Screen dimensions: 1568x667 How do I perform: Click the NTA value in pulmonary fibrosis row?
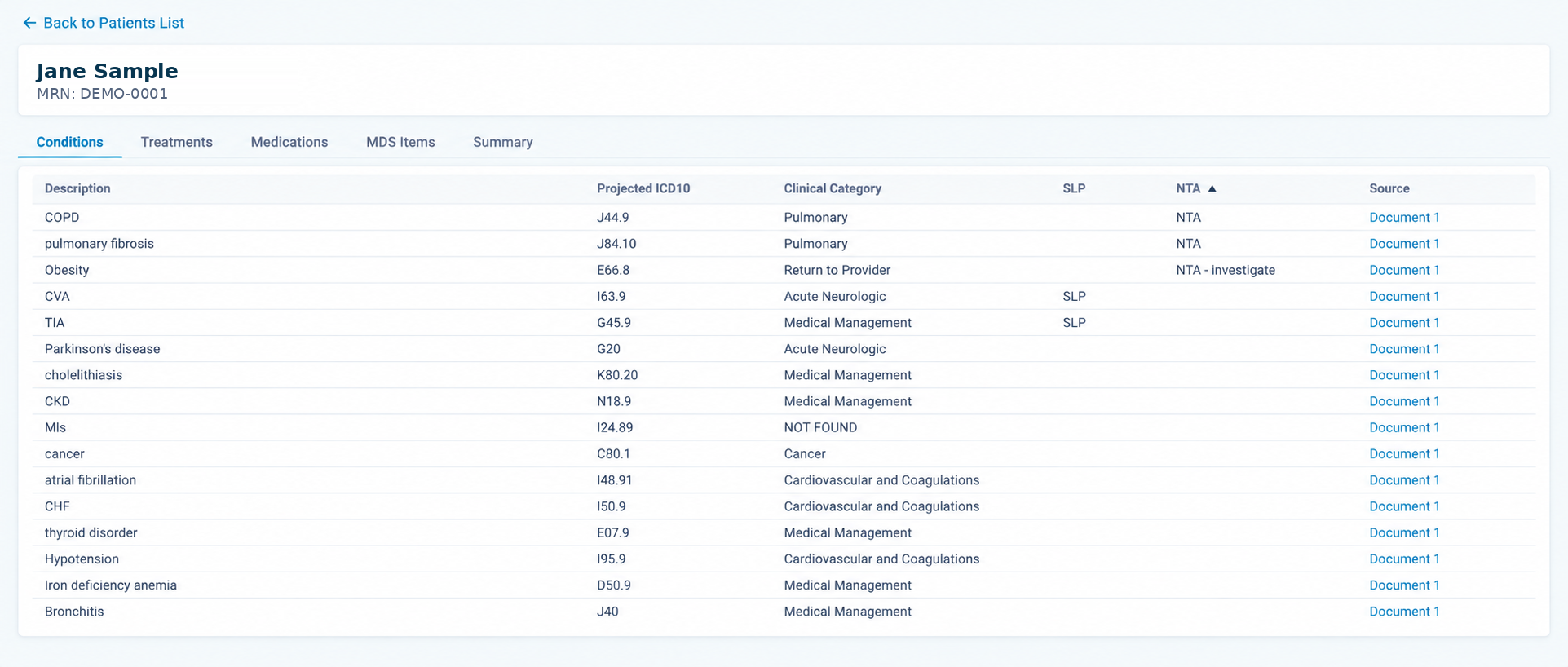click(x=1188, y=244)
